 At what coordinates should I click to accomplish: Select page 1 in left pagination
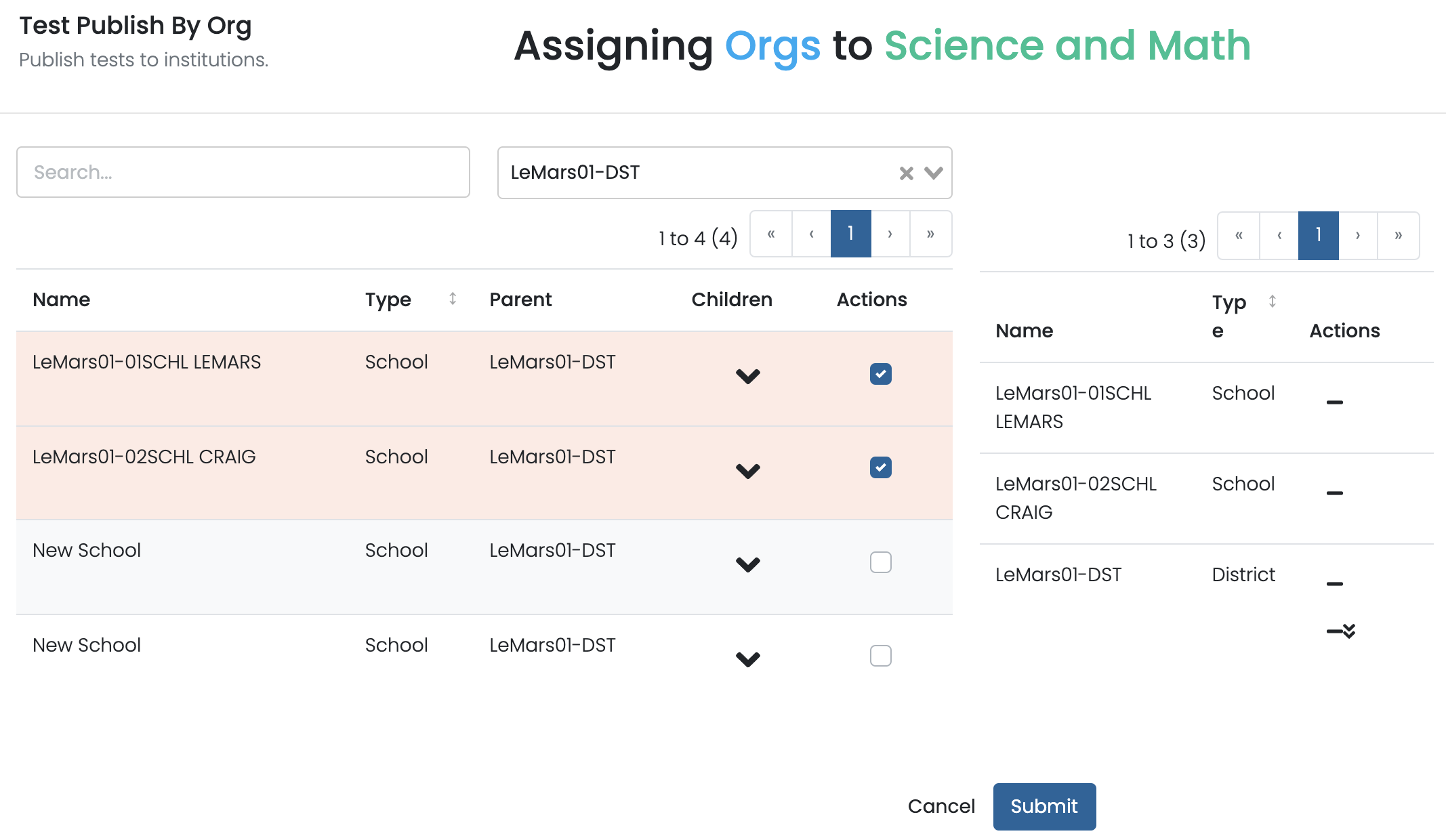coord(850,234)
